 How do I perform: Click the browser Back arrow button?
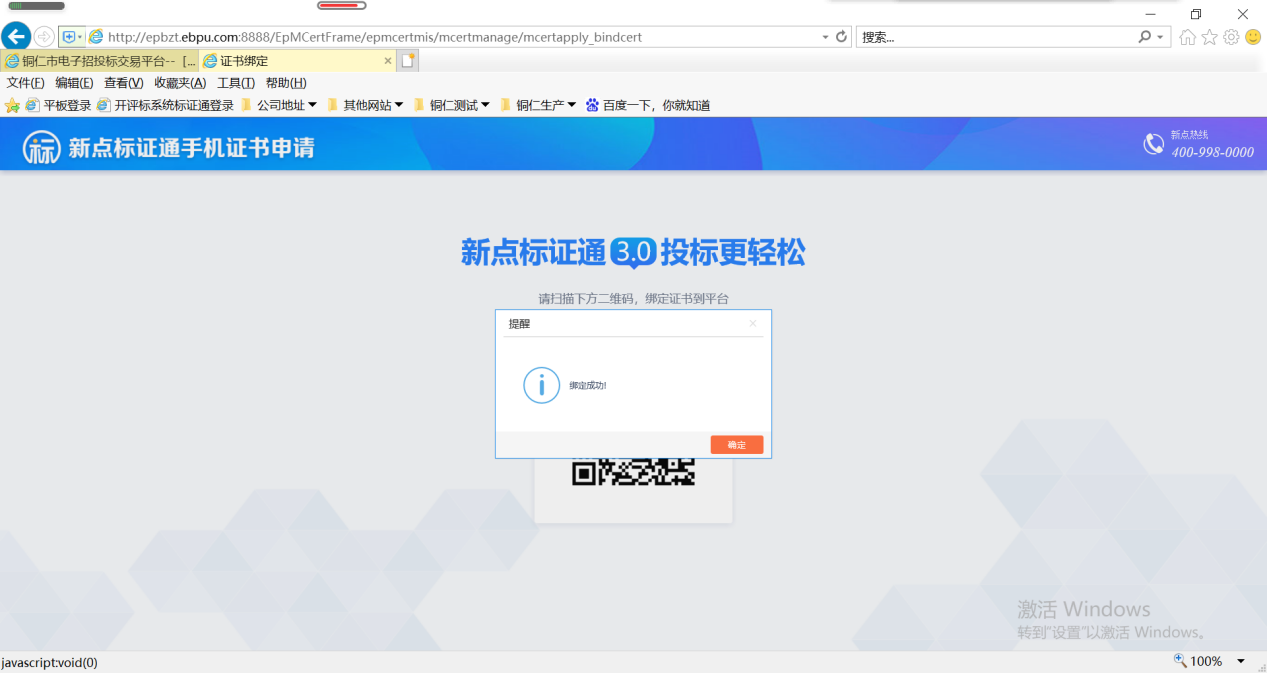(16, 37)
